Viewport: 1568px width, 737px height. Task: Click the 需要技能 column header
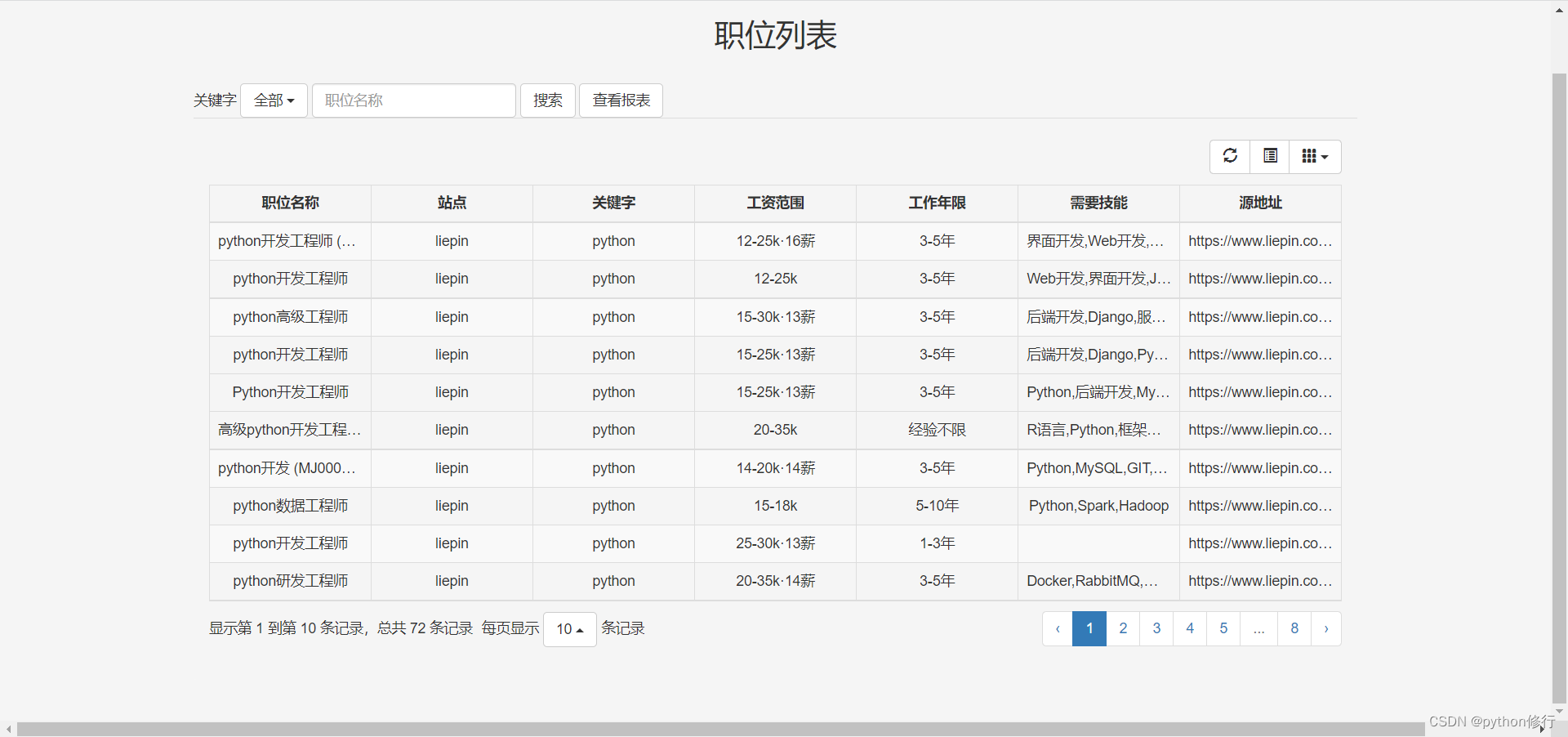click(x=1098, y=203)
